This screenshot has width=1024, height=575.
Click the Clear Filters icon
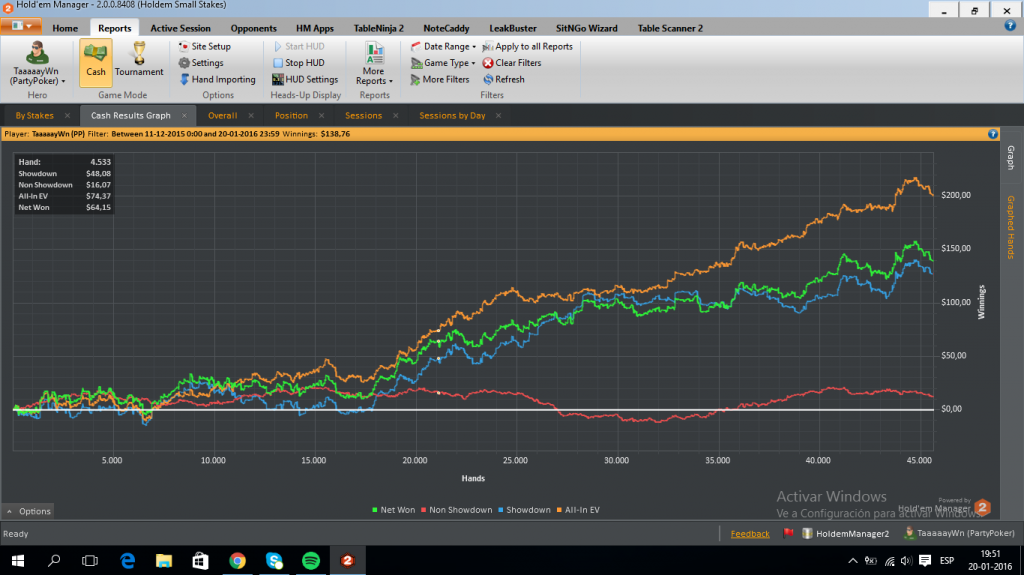[x=488, y=63]
